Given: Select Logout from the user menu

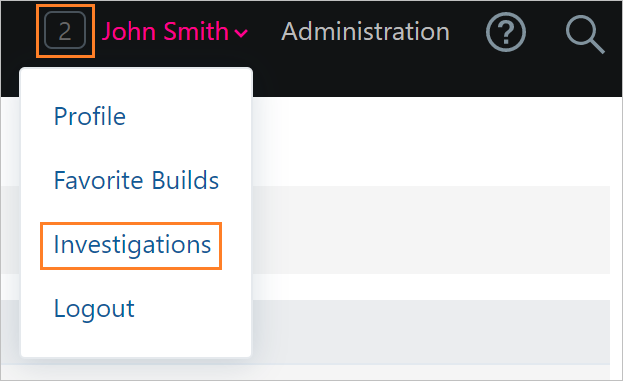Looking at the screenshot, I should (94, 309).
